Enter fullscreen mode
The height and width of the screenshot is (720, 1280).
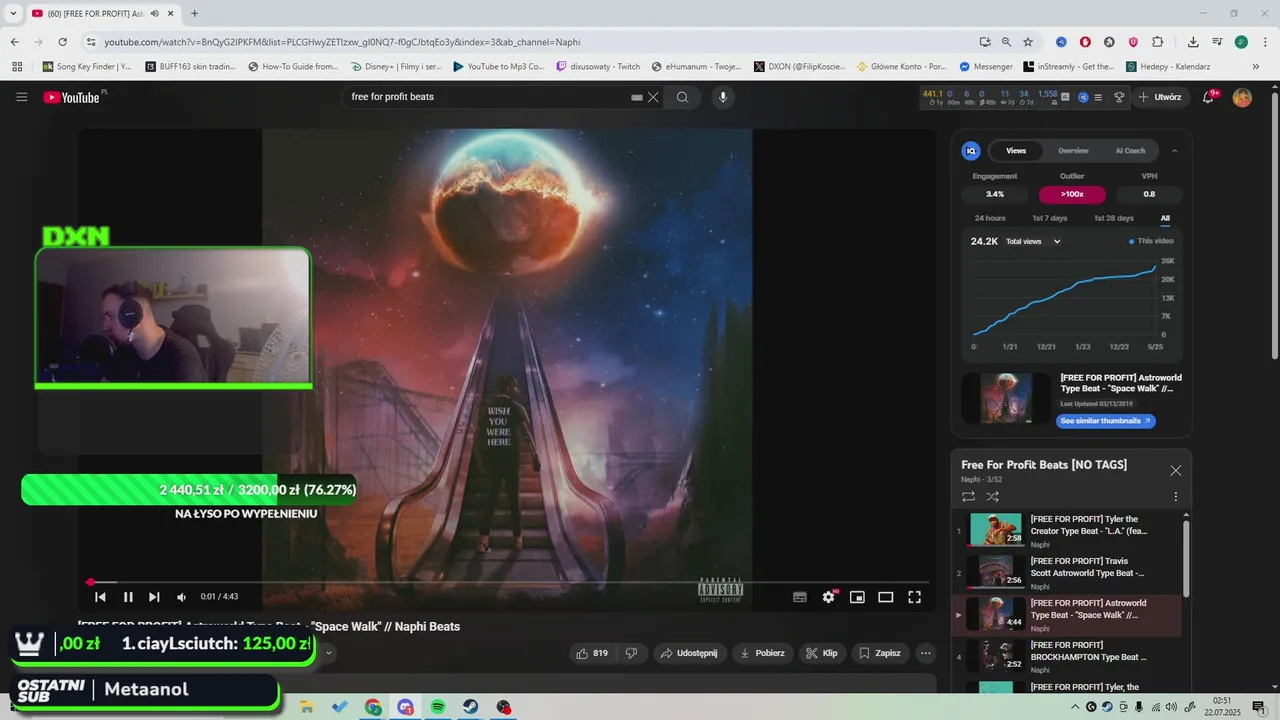[x=914, y=597]
